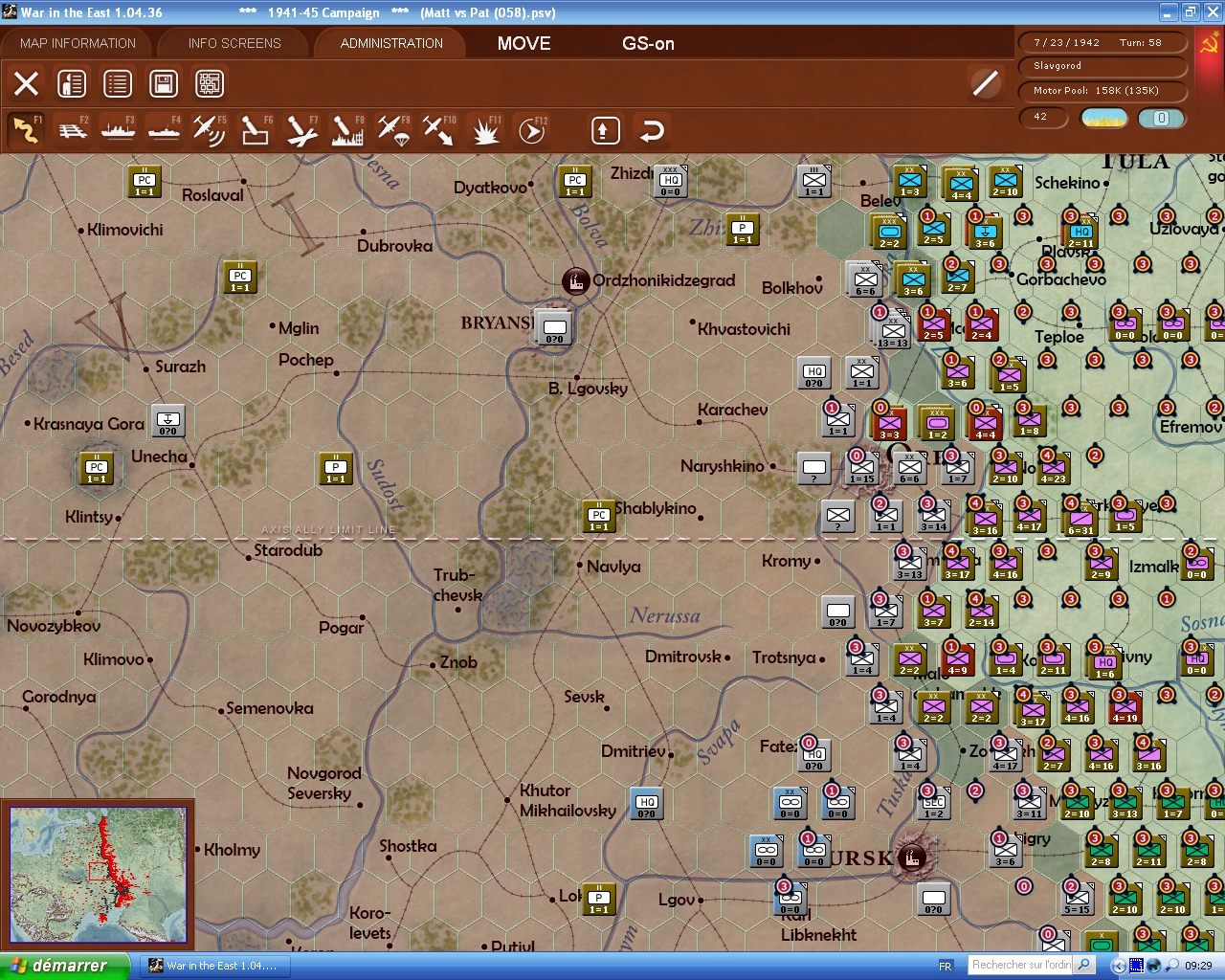
Task: Click the Ordzhonikidzegrad factory city icon
Action: coord(575,280)
